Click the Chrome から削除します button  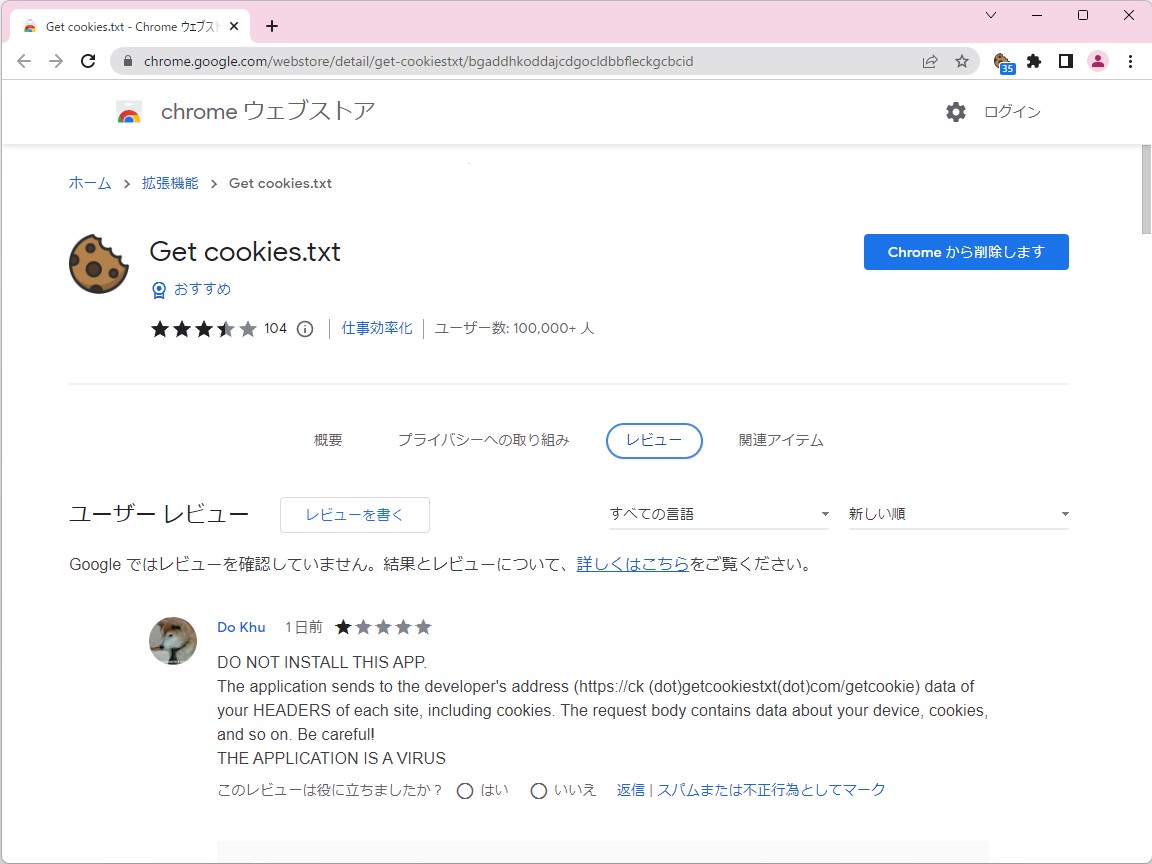965,252
